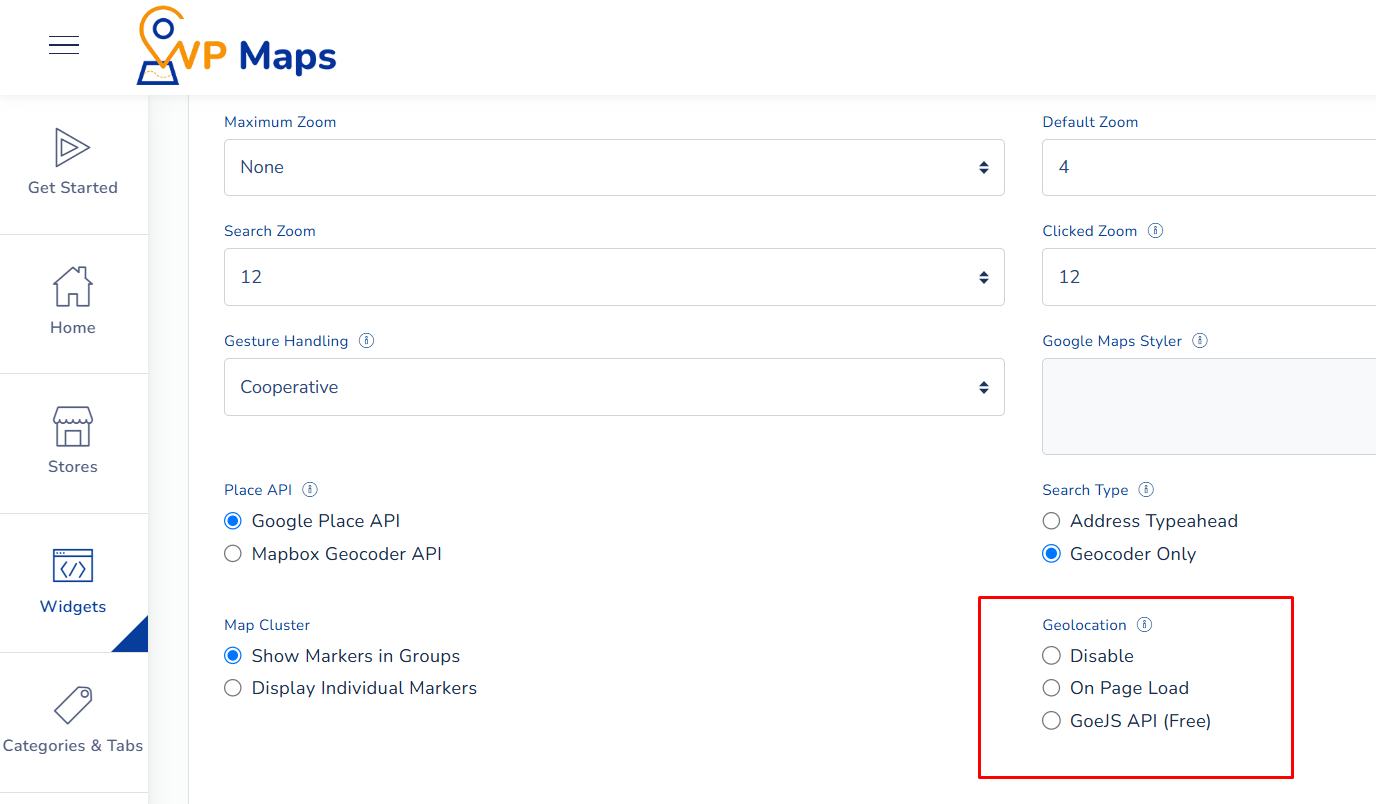1376x804 pixels.
Task: Click the Clicked Zoom info icon
Action: pyautogui.click(x=1155, y=230)
